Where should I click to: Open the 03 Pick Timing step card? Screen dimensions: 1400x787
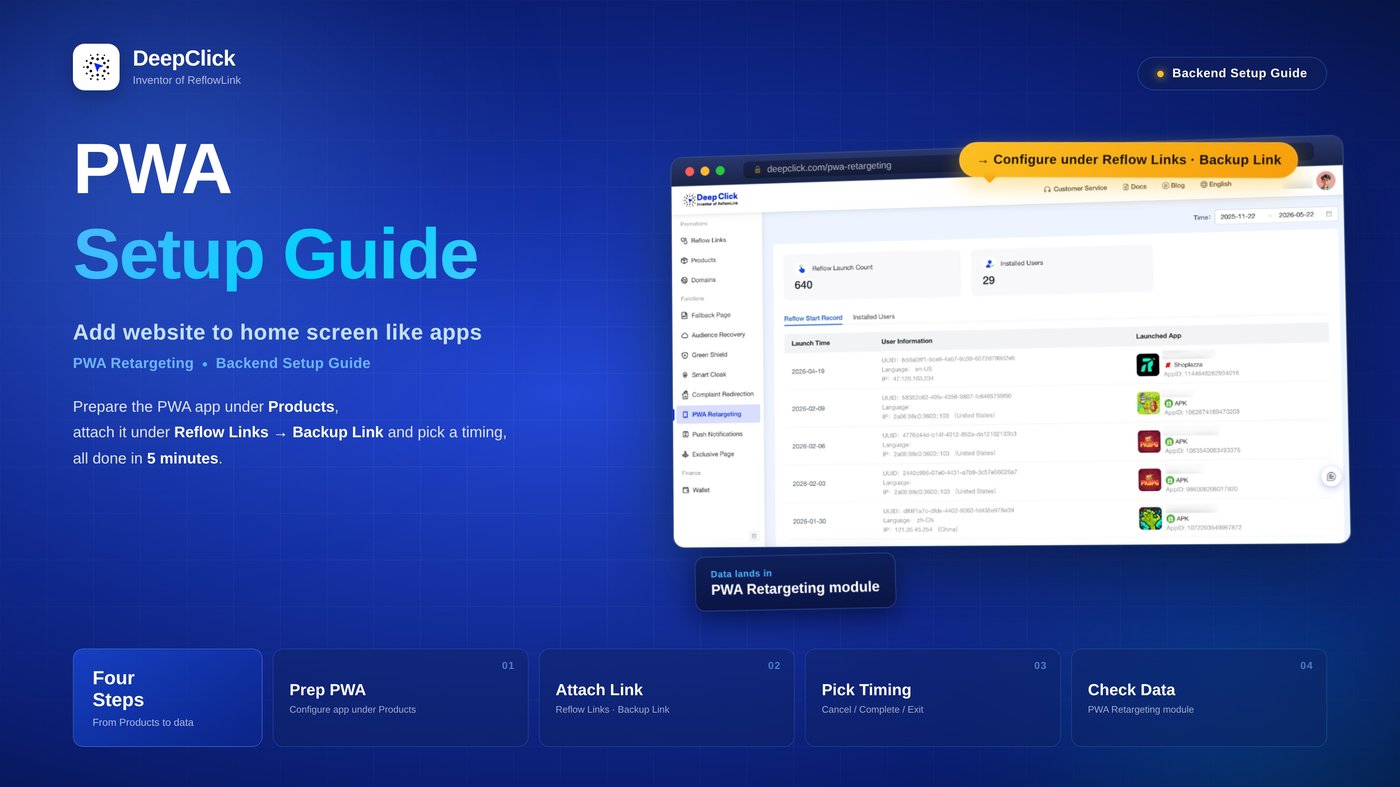(932, 698)
